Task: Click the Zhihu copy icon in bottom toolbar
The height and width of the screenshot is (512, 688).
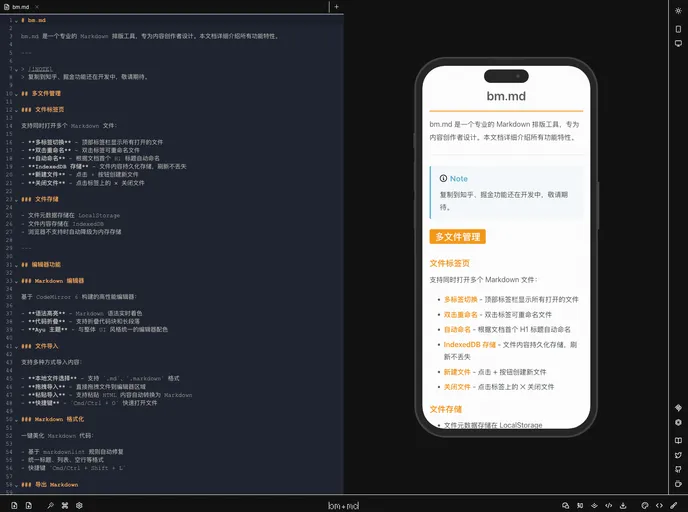Action: (x=580, y=505)
